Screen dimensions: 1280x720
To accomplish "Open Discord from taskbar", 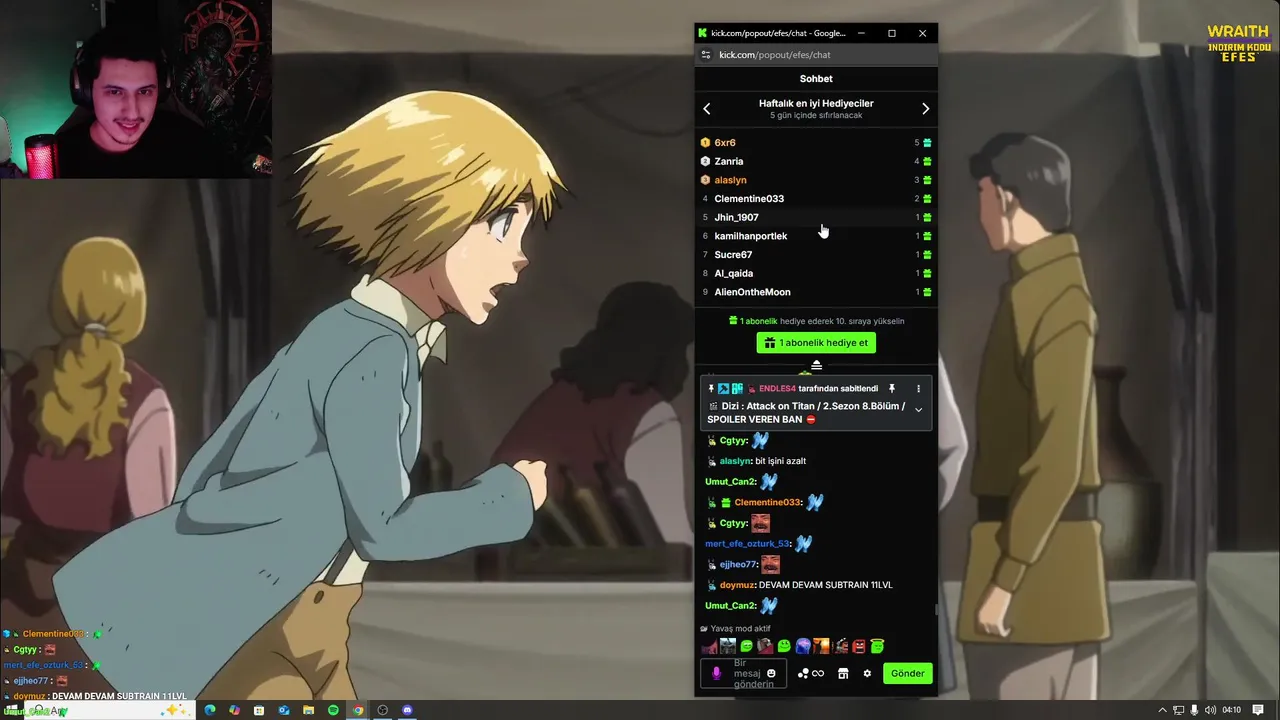I will (407, 710).
